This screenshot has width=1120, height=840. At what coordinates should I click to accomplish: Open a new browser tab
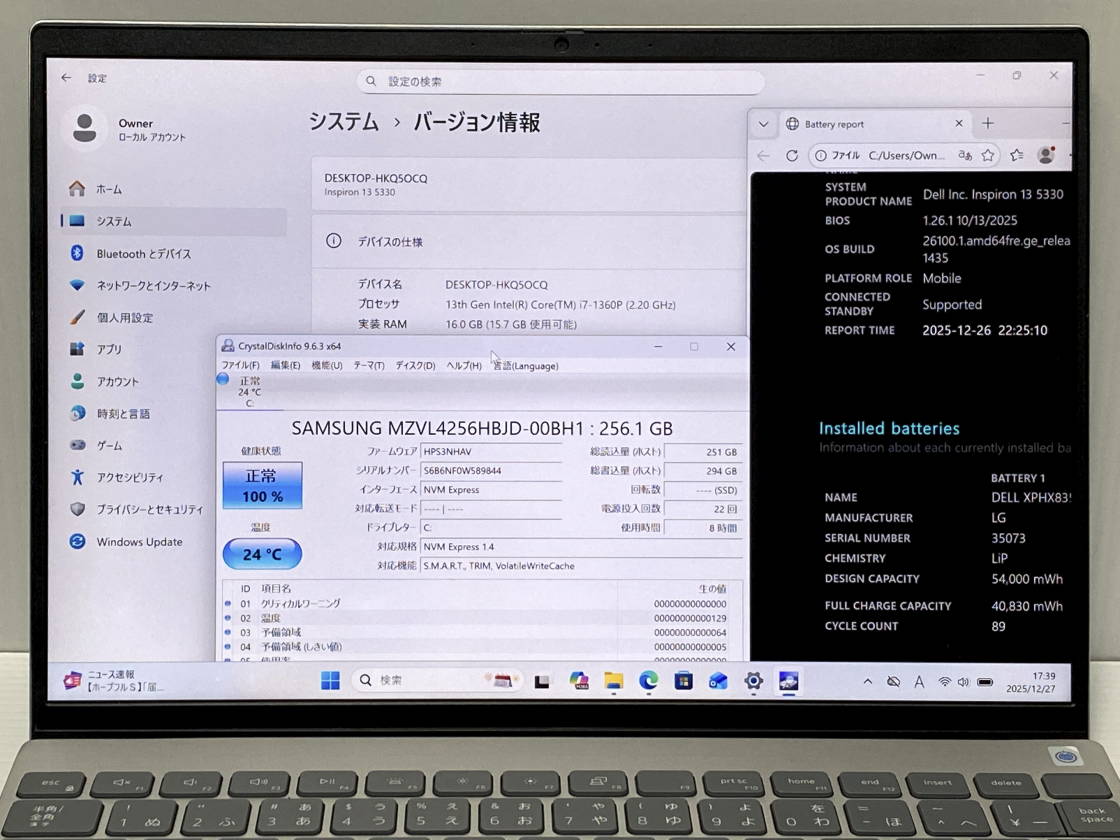[988, 123]
